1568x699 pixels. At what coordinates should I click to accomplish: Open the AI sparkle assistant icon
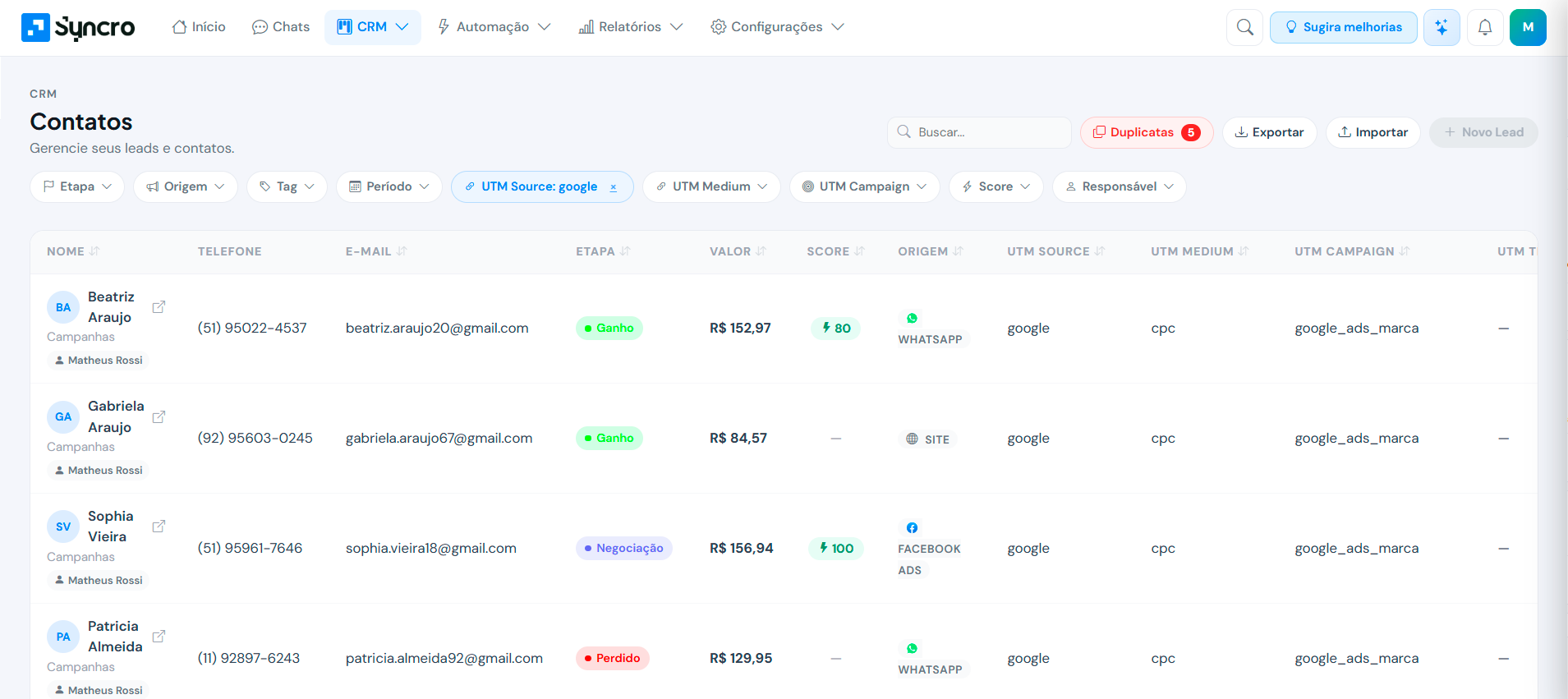(1442, 27)
